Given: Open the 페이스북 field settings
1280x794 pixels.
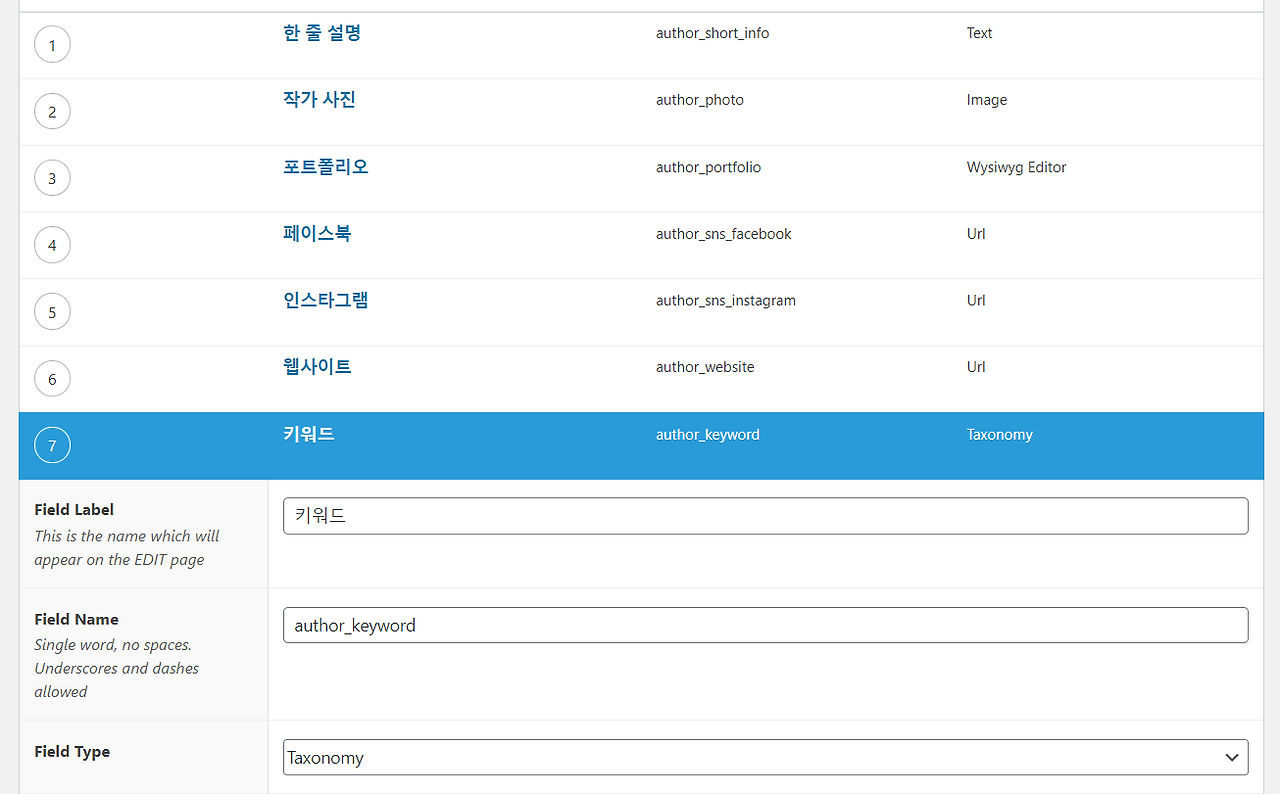Looking at the screenshot, I should coord(317,234).
